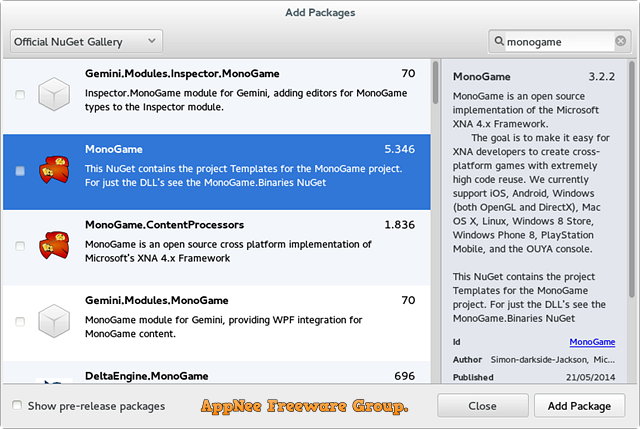This screenshot has height=429, width=640.
Task: Click the Add Package button
Action: [579, 406]
